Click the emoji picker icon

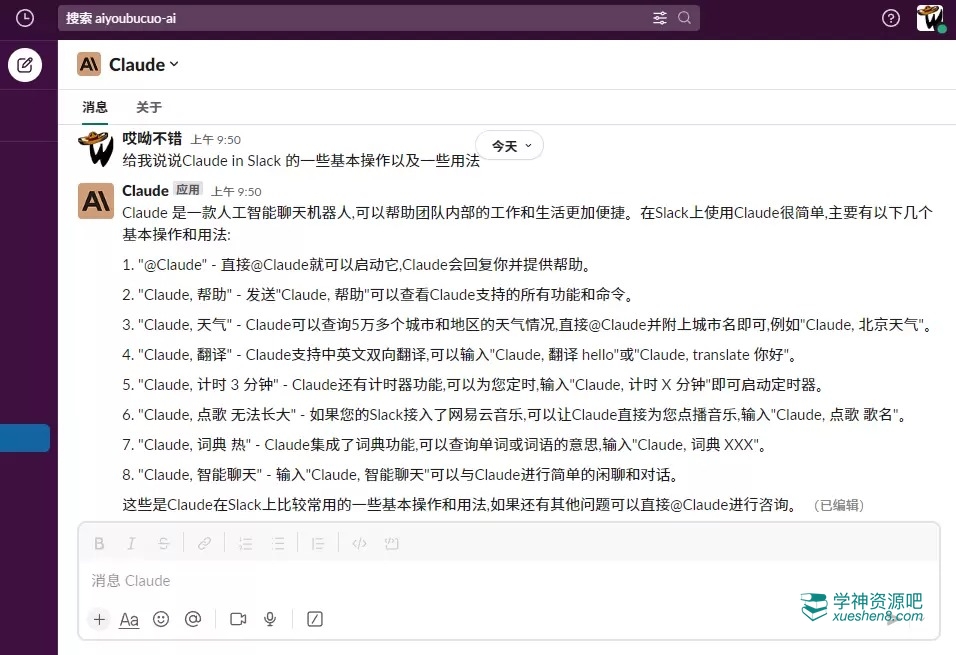tap(161, 619)
